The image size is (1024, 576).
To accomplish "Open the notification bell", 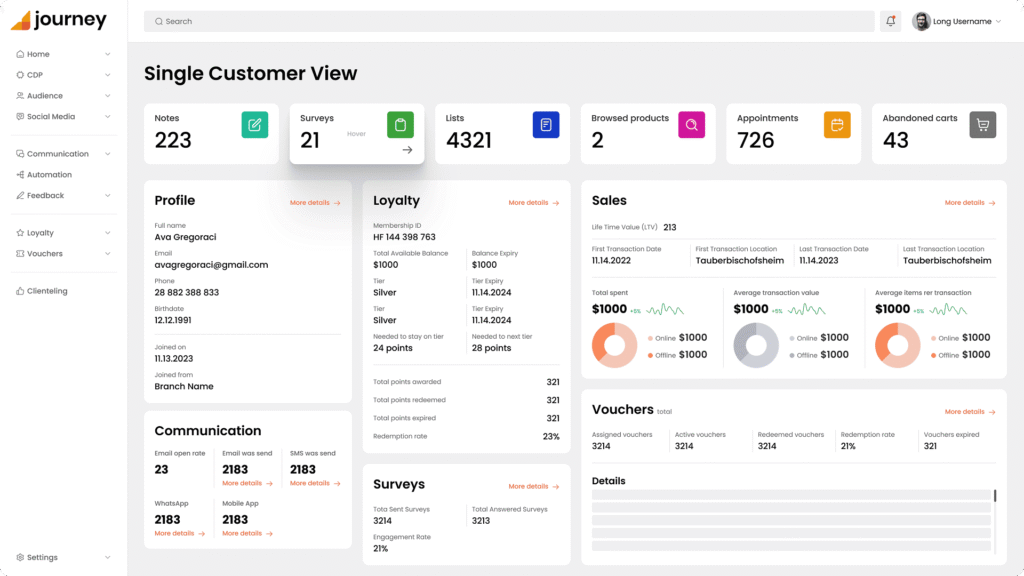I will pyautogui.click(x=890, y=21).
